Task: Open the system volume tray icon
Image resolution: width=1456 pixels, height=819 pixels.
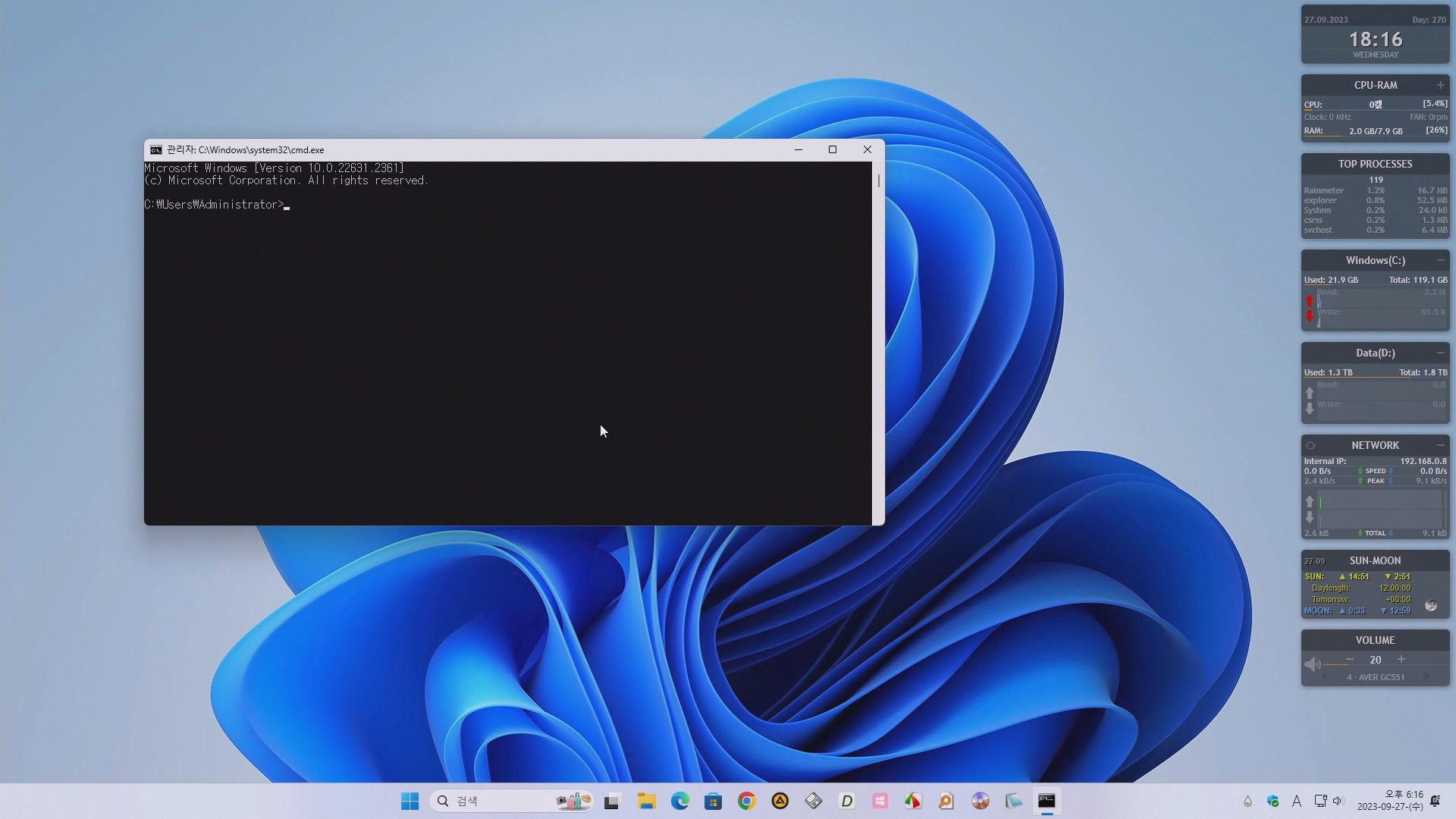Action: 1338,801
